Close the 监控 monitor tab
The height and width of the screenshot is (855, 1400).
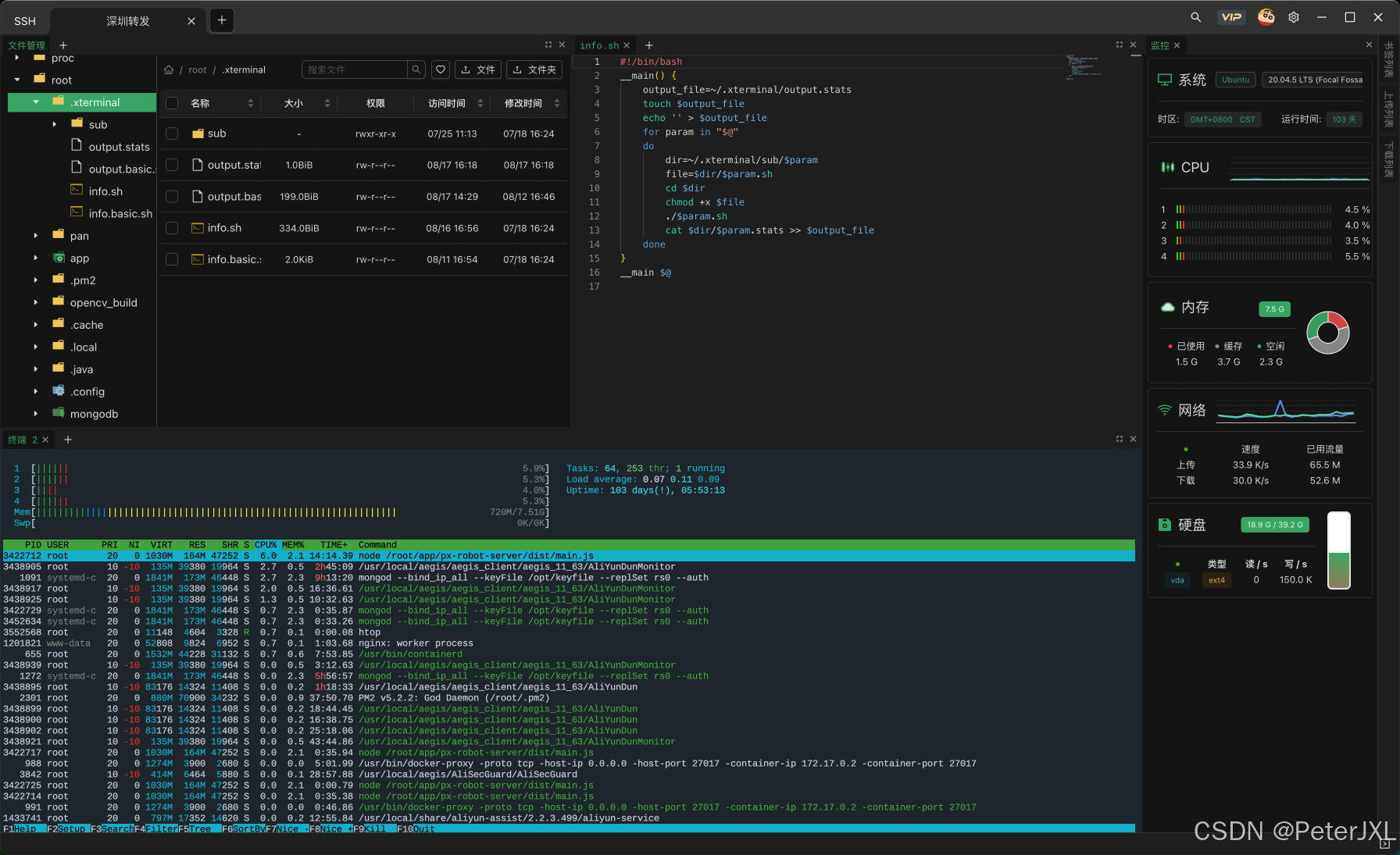(1177, 45)
